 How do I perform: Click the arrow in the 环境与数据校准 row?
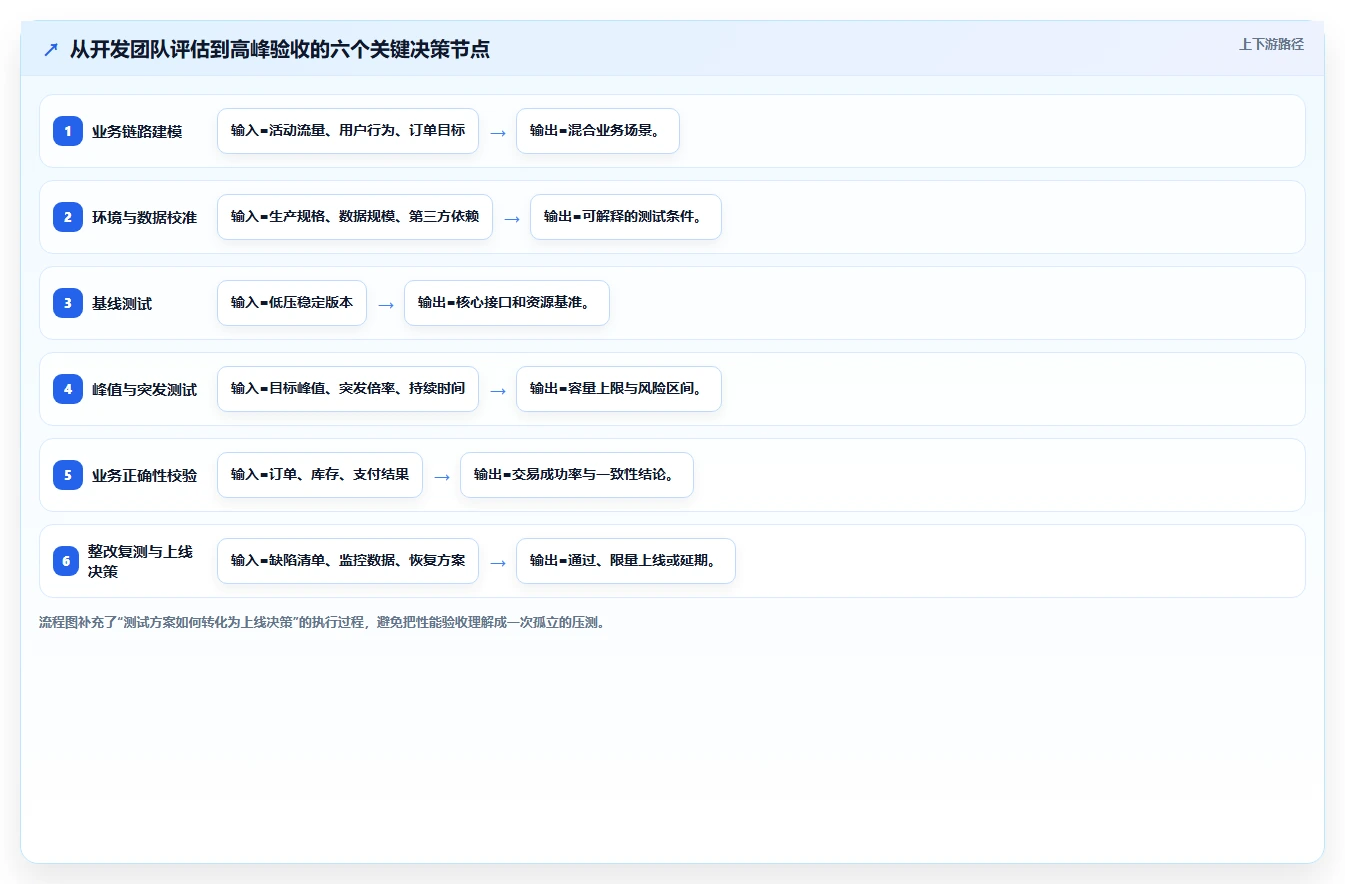[x=512, y=218]
